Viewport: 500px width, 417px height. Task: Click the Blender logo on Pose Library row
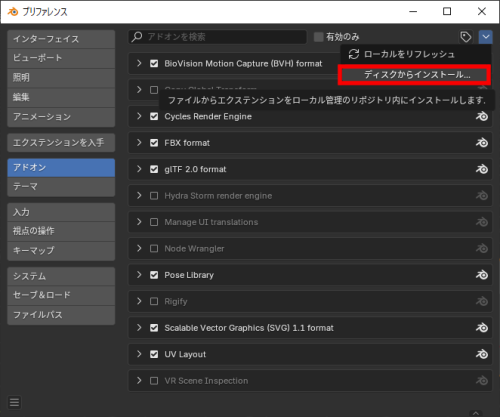pos(482,275)
